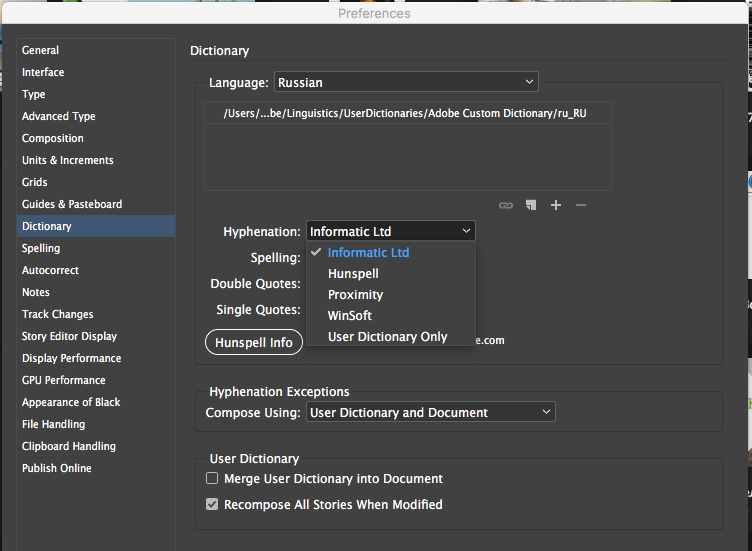
Task: Pick WinSoft from the open menu
Action: 350,316
